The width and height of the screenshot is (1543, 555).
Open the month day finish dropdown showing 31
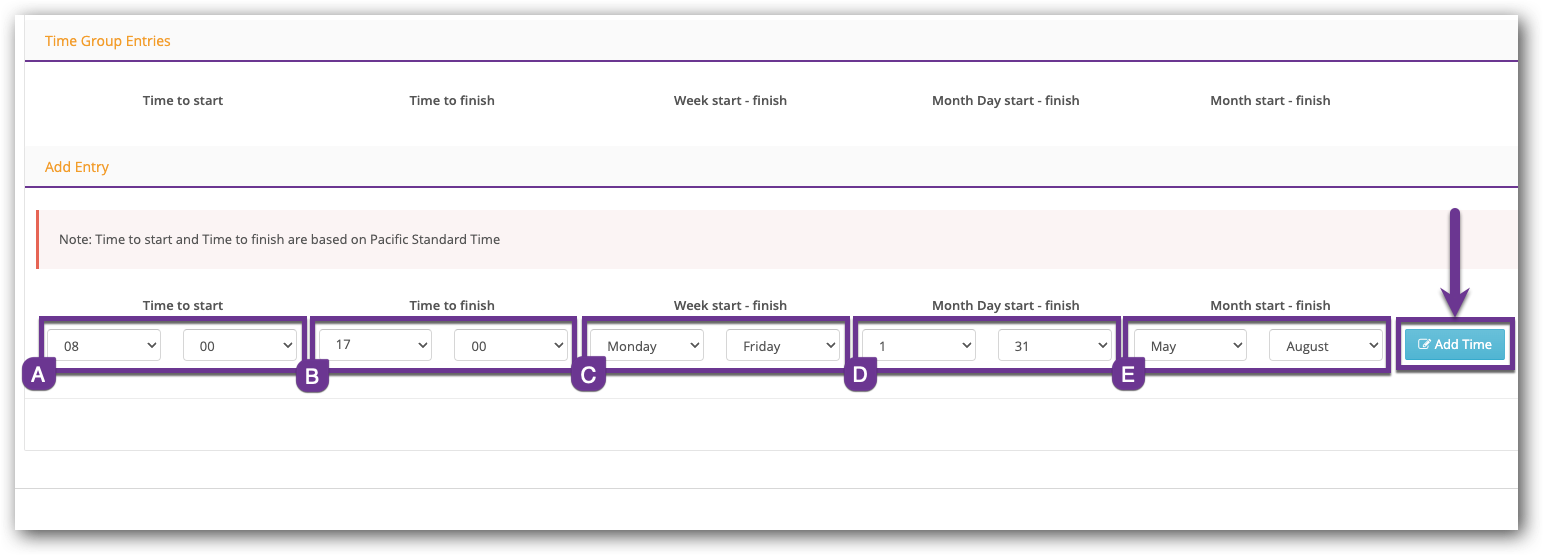click(x=1054, y=345)
